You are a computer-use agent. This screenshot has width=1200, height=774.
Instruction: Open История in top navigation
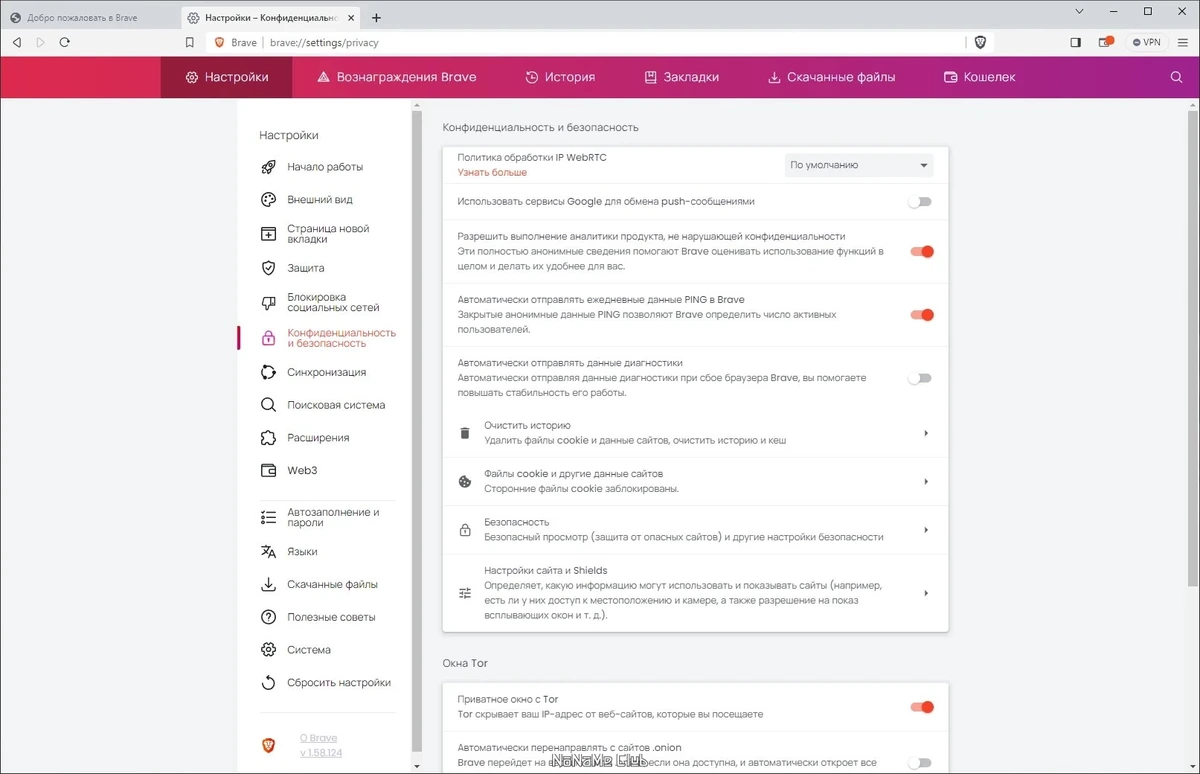pos(560,77)
